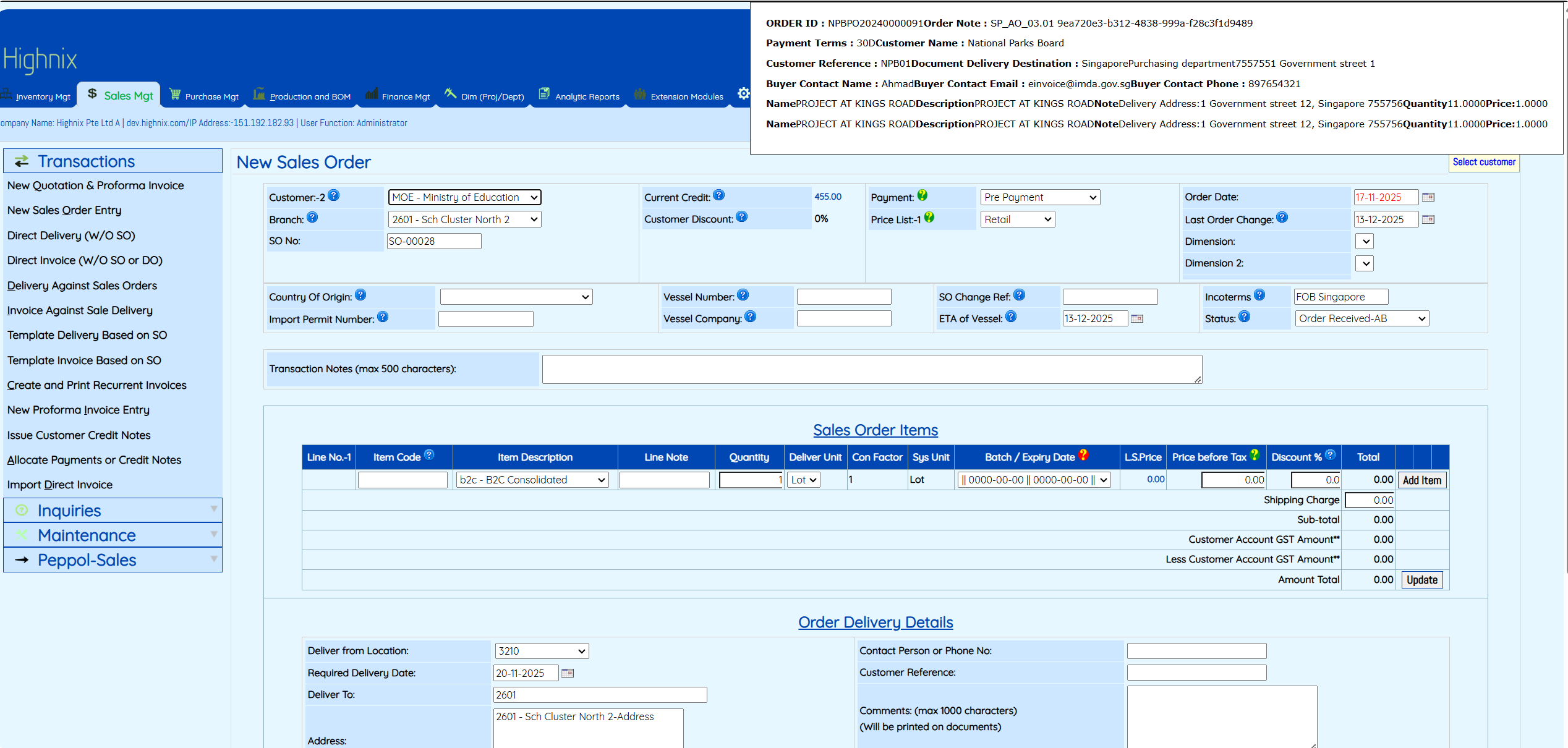Click the settings gear icon in top navigation
Screen dimensions: 1568x748
pyautogui.click(x=743, y=94)
